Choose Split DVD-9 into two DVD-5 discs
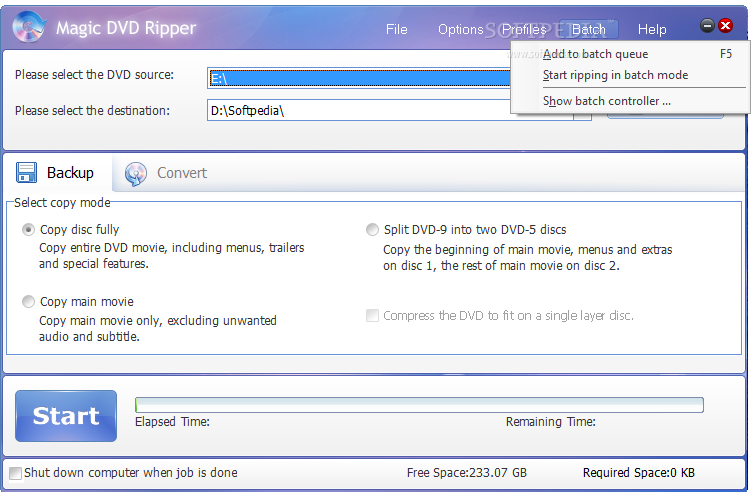 (372, 230)
